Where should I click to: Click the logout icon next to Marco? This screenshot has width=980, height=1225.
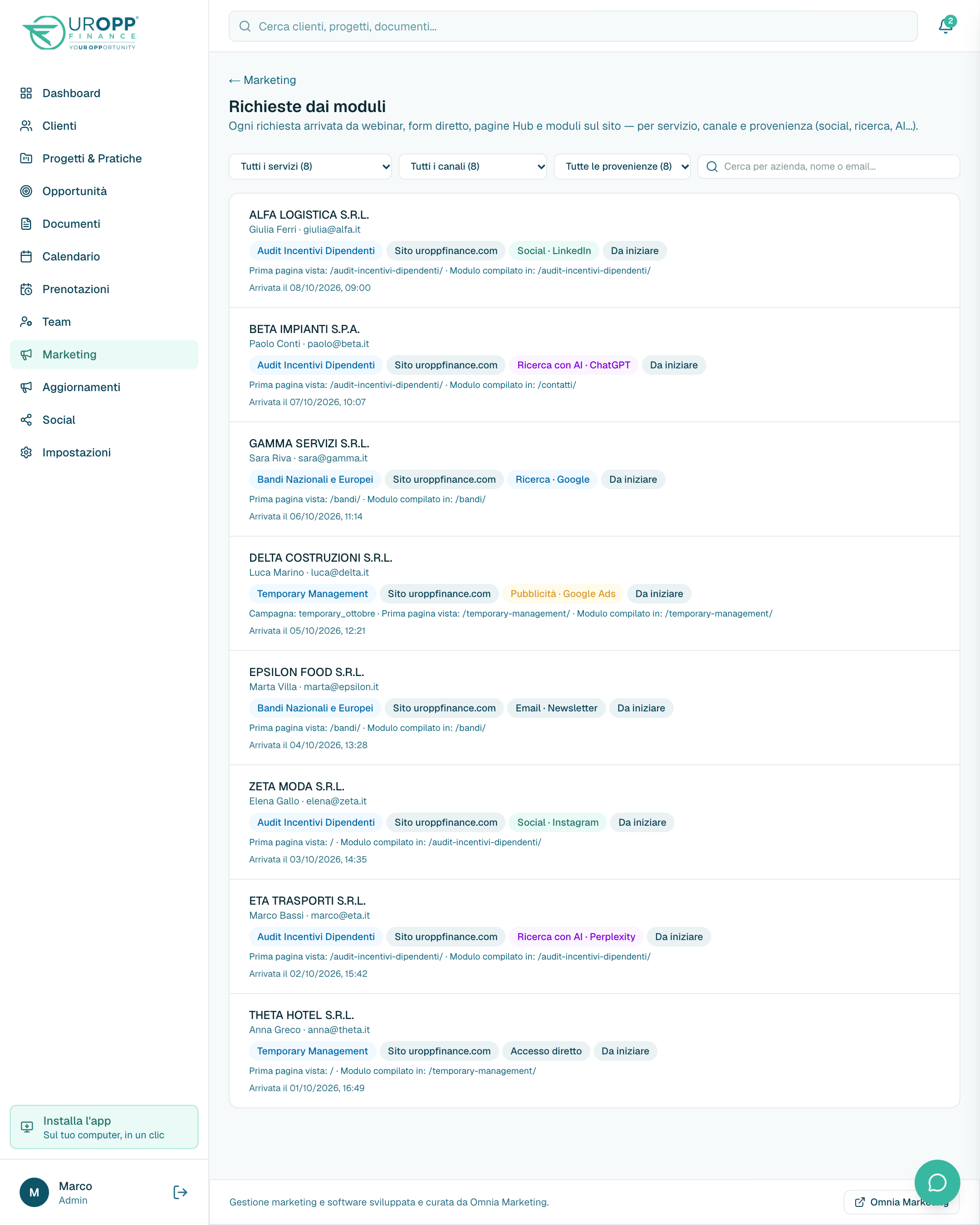pyautogui.click(x=180, y=1192)
